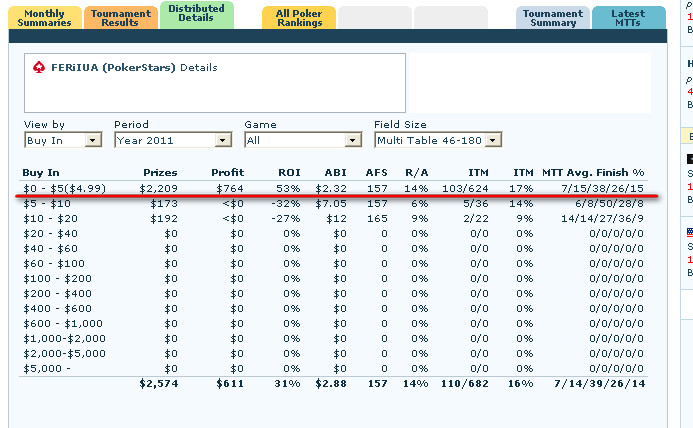Open the Tournament Results tab
The image size is (693, 428).
[120, 18]
